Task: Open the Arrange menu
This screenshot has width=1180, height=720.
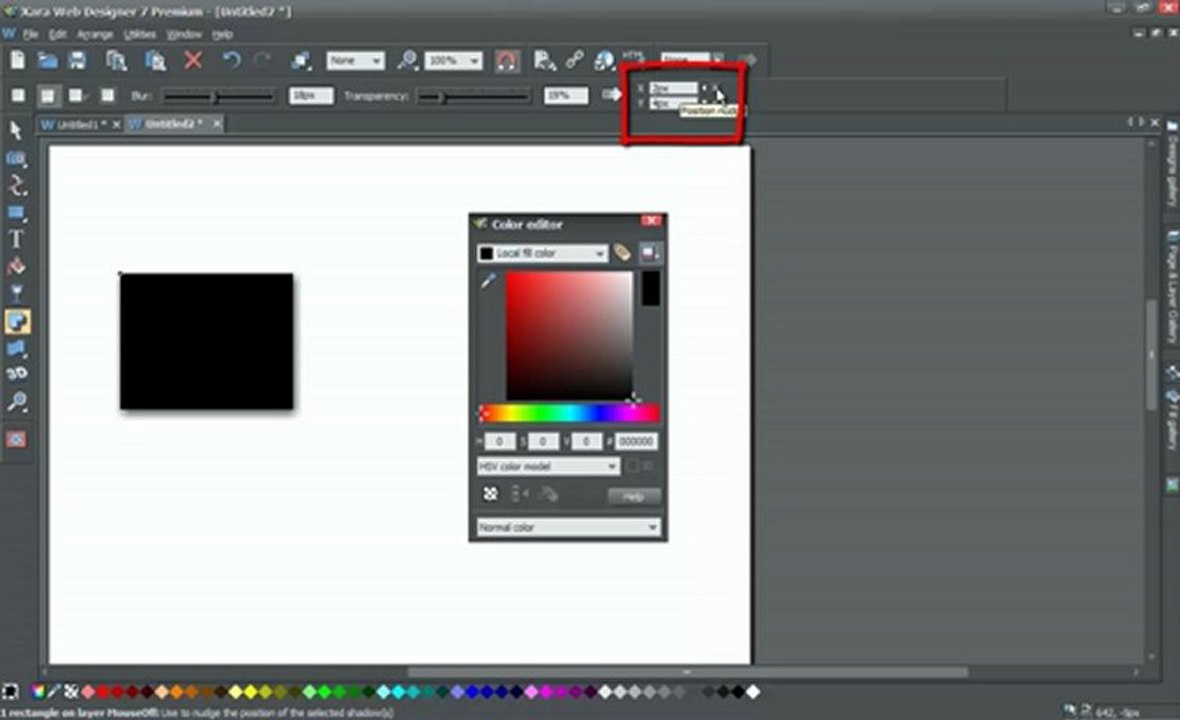Action: pos(95,35)
